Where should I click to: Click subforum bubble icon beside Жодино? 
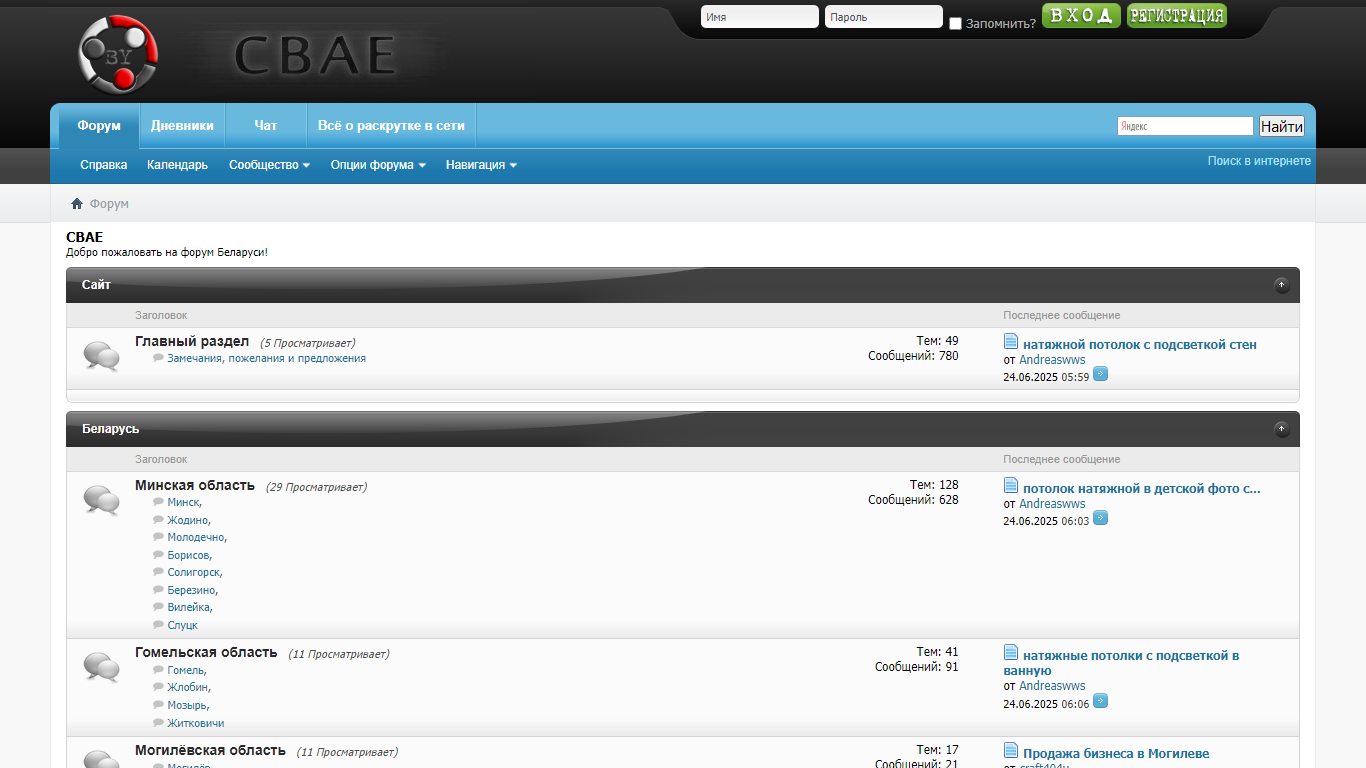(x=158, y=520)
